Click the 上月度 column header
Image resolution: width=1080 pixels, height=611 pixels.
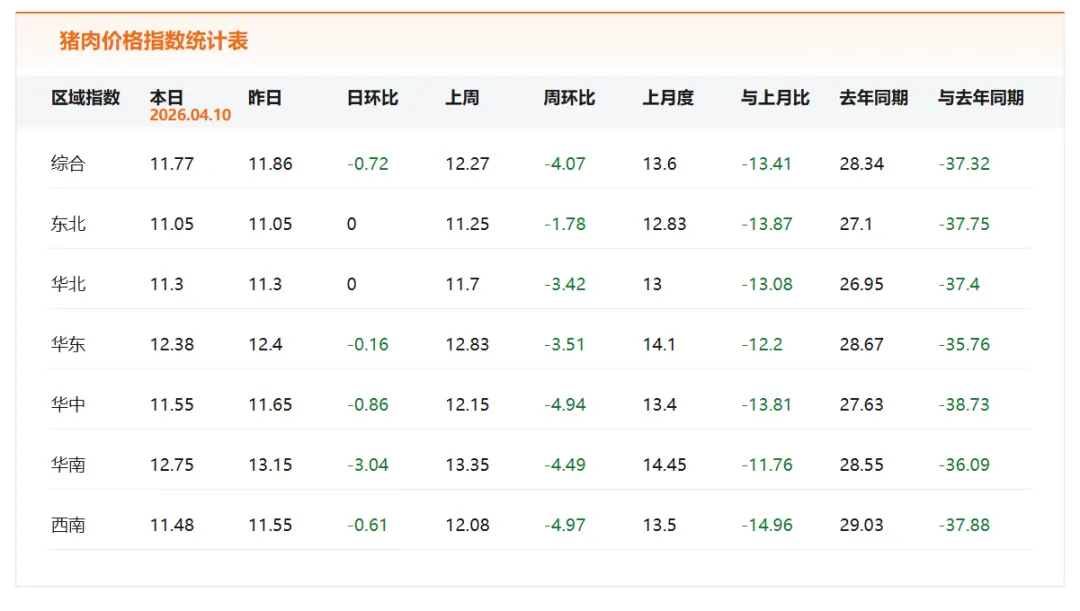(668, 98)
